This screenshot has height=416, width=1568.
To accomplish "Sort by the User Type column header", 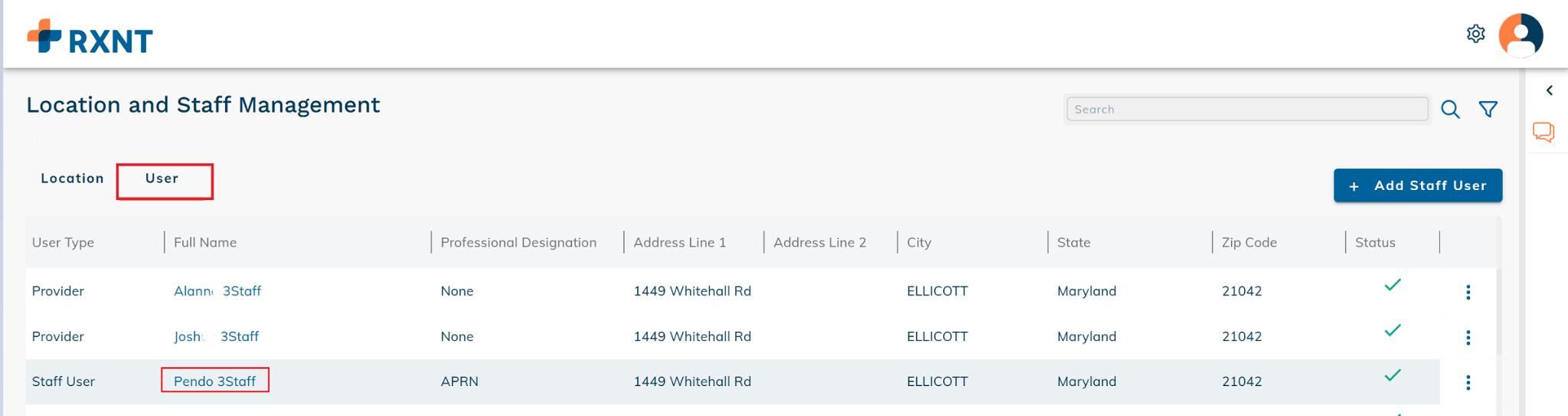I will pos(63,242).
